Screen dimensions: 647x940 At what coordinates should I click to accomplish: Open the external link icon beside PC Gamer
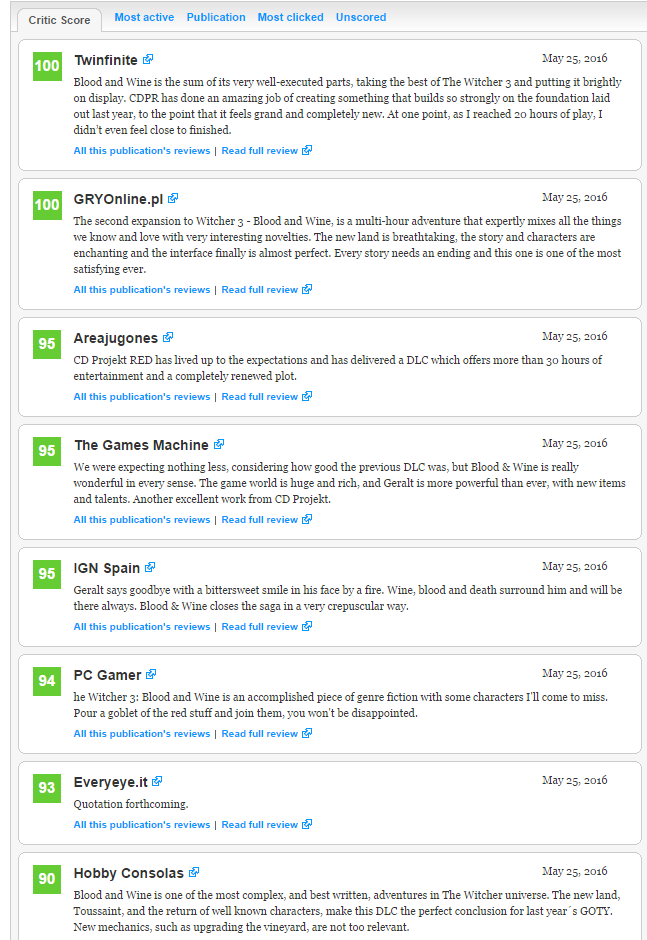coord(151,674)
